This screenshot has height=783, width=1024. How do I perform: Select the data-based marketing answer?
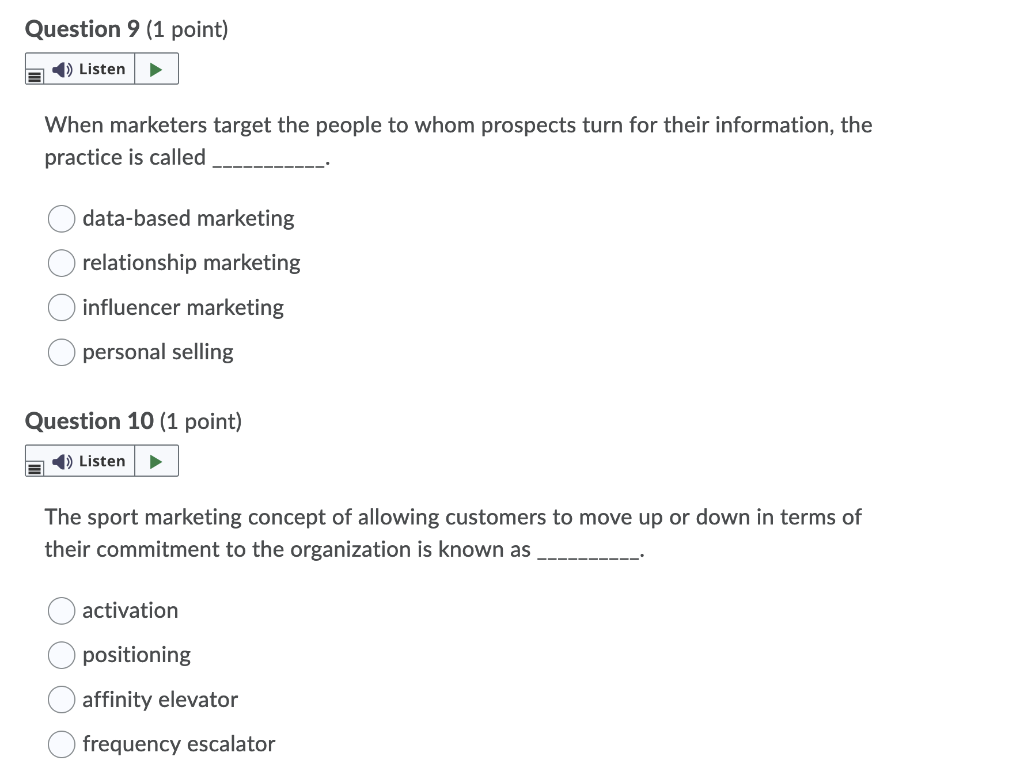click(61, 218)
